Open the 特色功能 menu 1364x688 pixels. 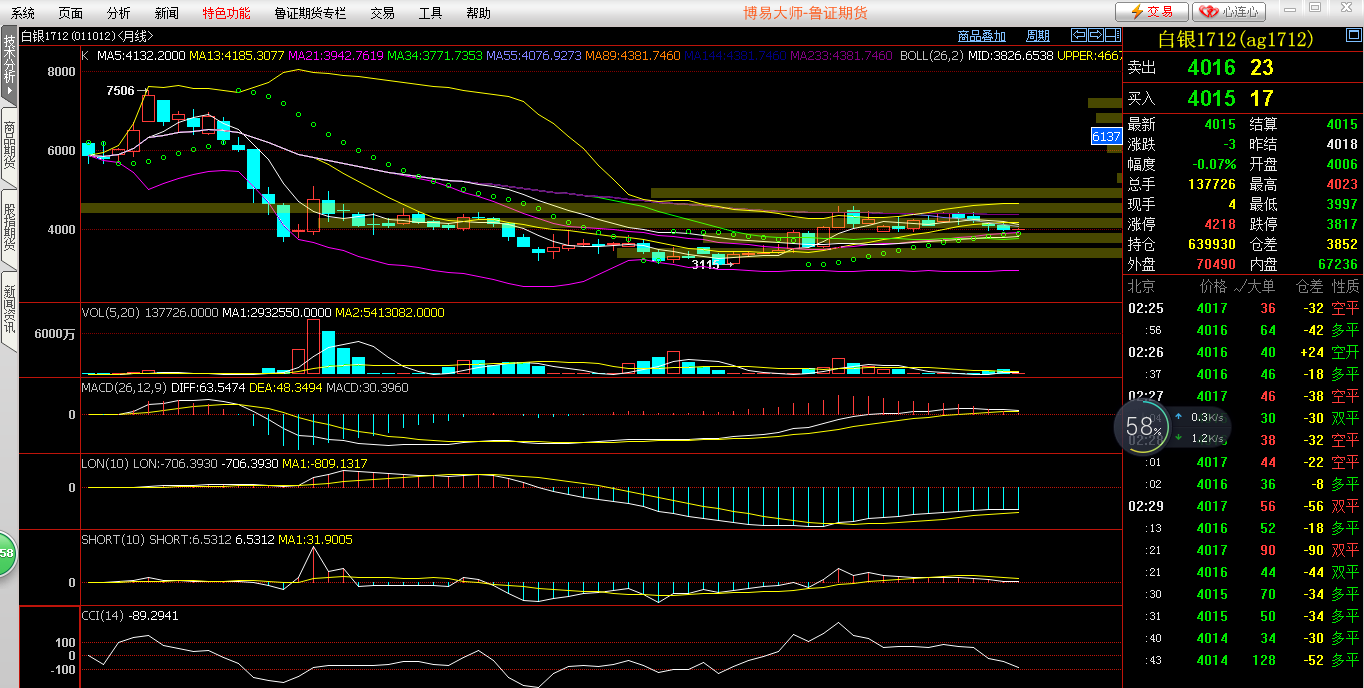pos(227,13)
